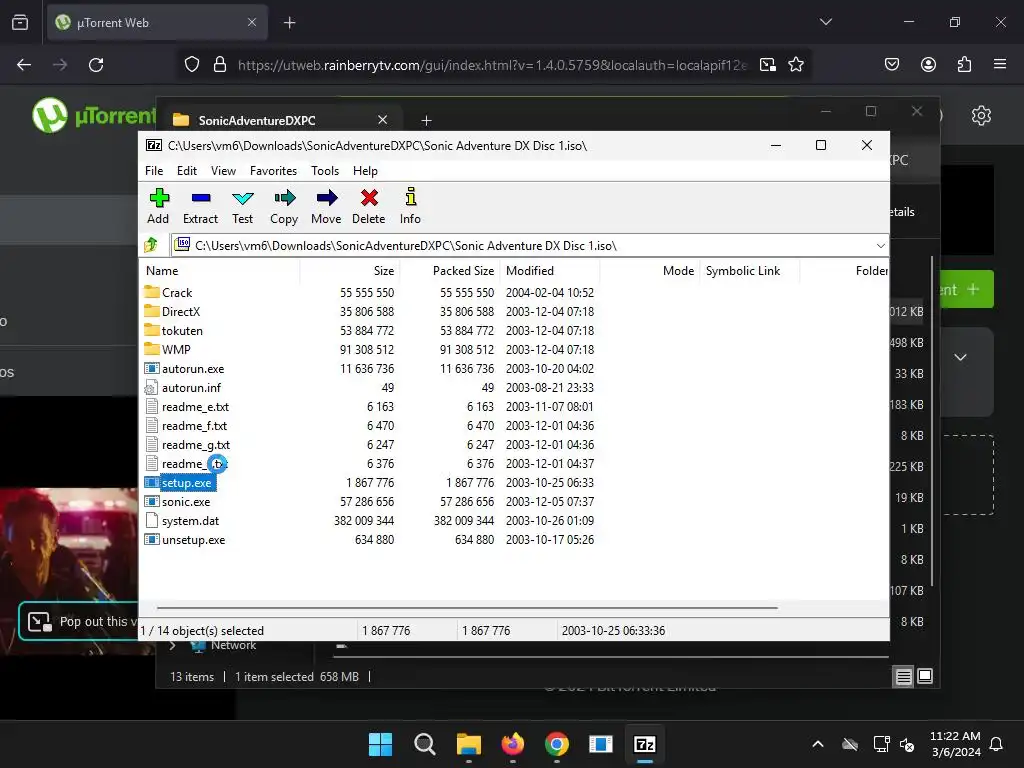Close the µTorrent Web browser tab
The image size is (1024, 768).
[252, 22]
